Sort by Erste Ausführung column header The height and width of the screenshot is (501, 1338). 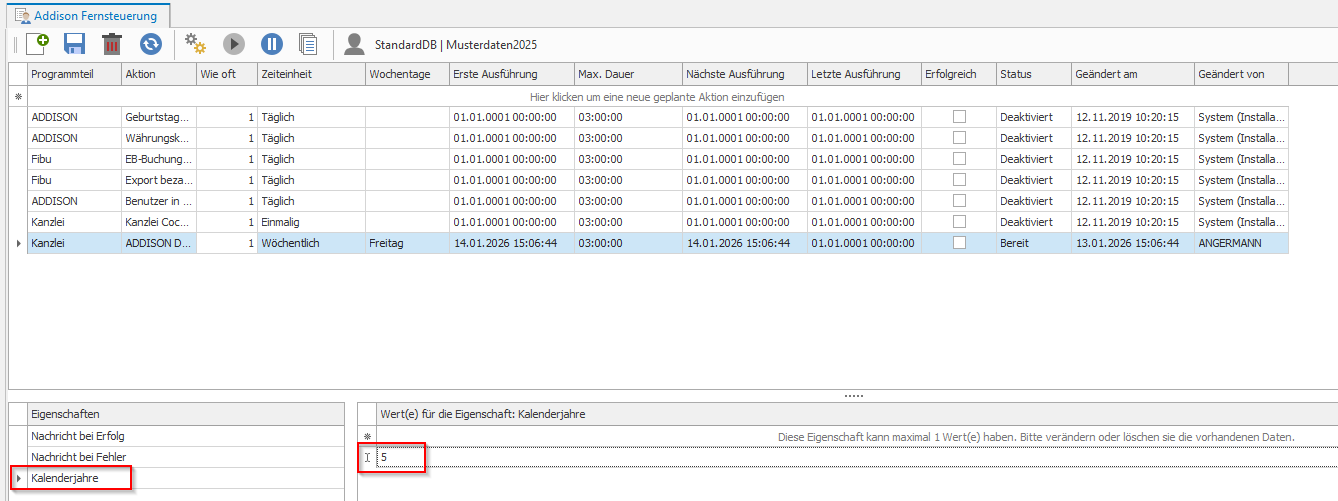[x=511, y=74]
